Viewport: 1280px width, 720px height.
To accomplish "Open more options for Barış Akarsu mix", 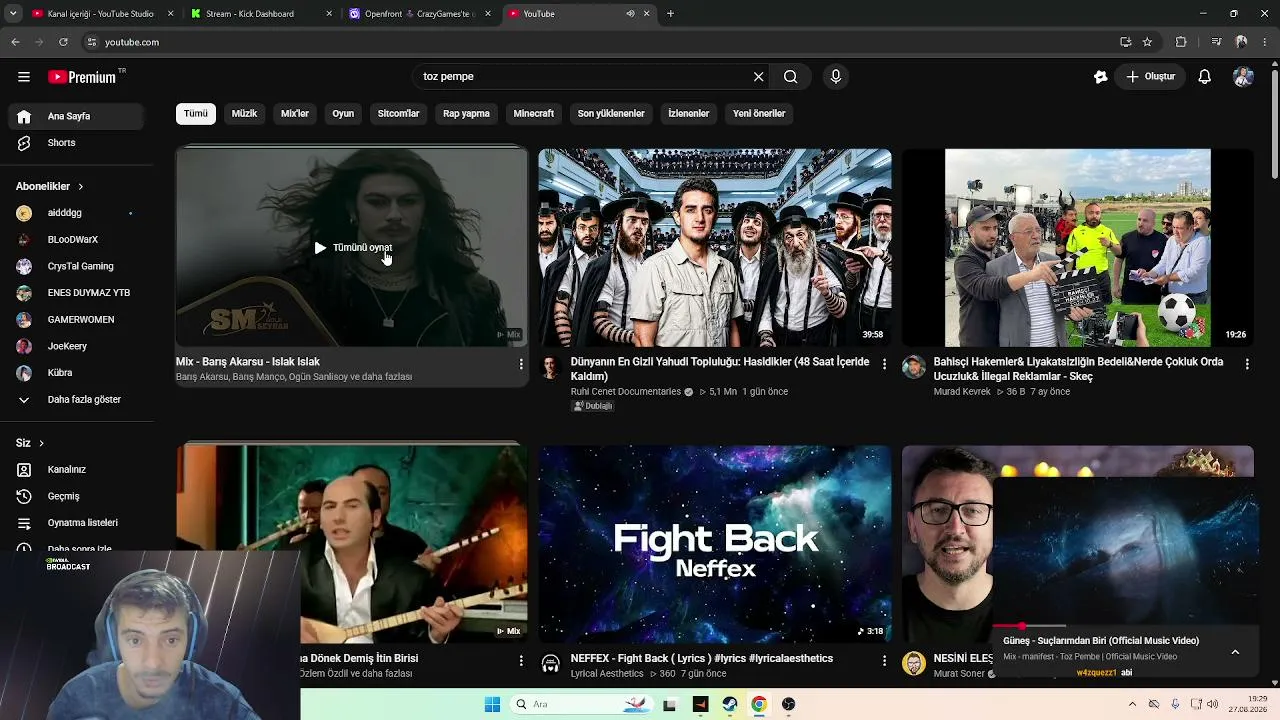I will [x=521, y=364].
